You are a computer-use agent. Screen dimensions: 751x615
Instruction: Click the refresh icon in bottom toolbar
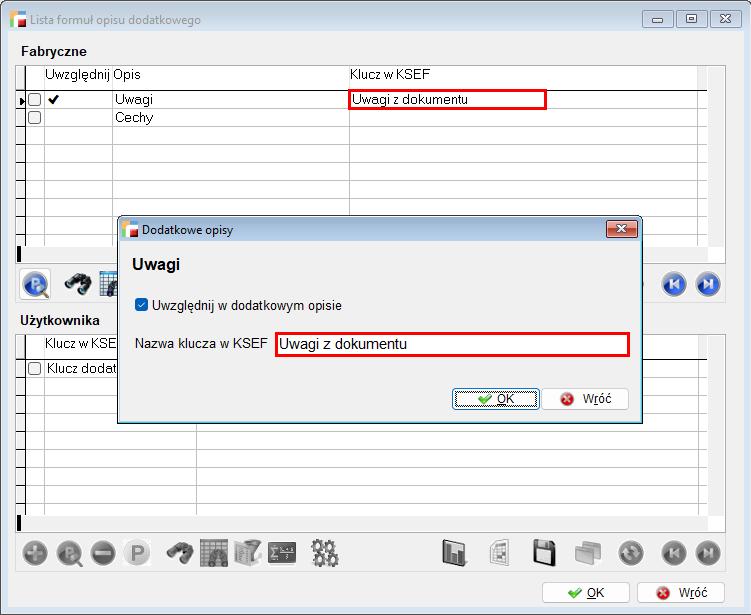(x=630, y=553)
